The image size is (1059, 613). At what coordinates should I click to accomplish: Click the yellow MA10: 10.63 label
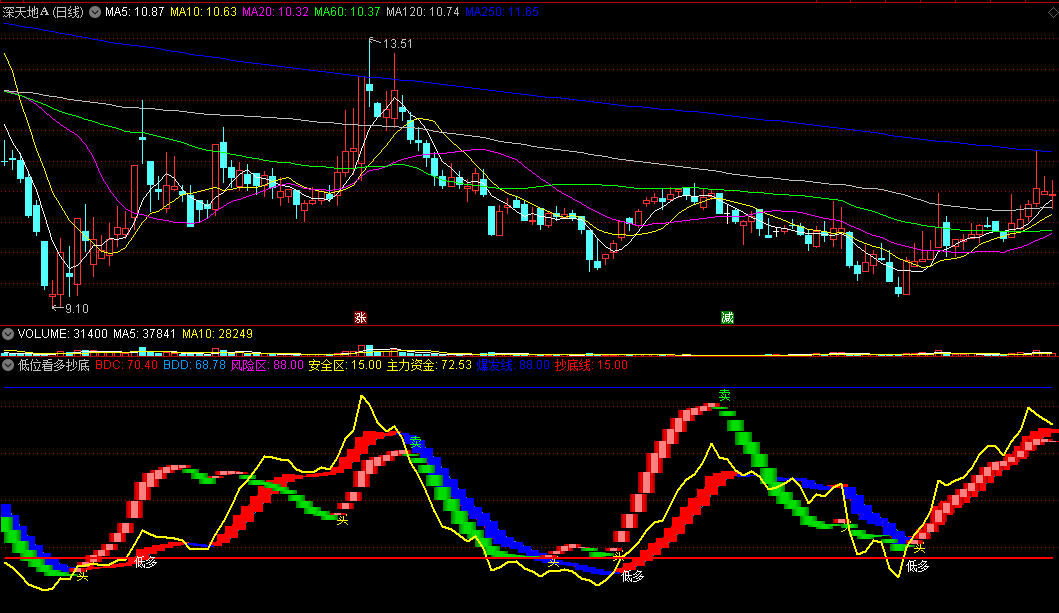coord(203,12)
